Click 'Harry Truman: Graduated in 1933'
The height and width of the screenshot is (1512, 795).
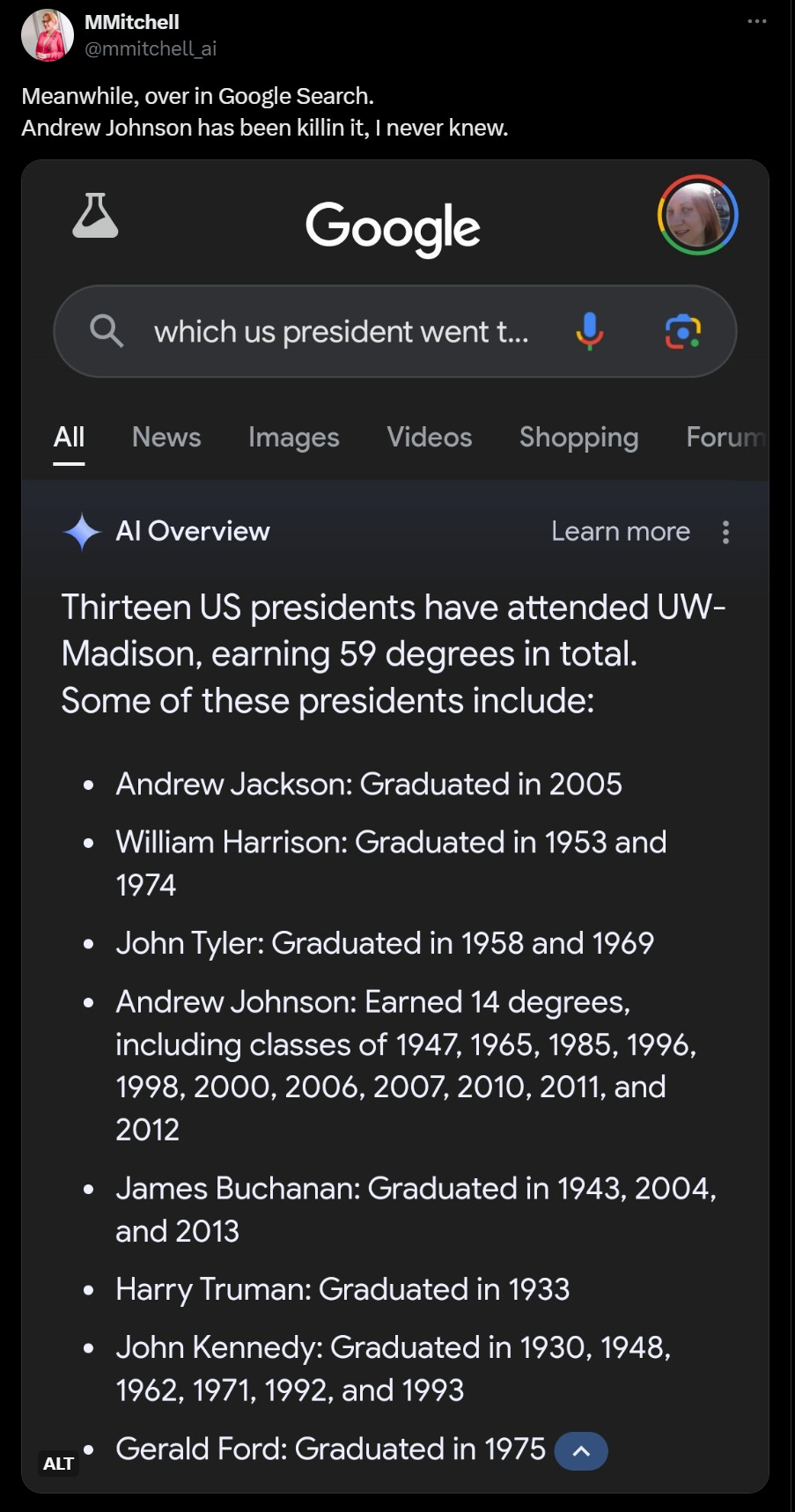coord(342,1289)
